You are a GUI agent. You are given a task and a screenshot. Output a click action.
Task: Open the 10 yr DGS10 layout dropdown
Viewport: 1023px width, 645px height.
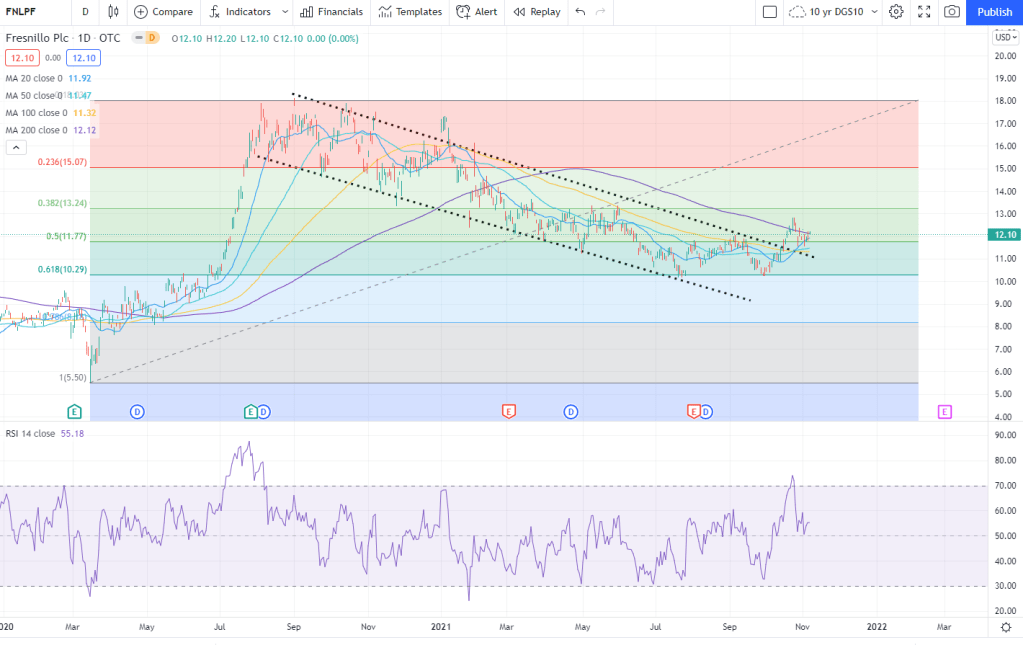834,12
